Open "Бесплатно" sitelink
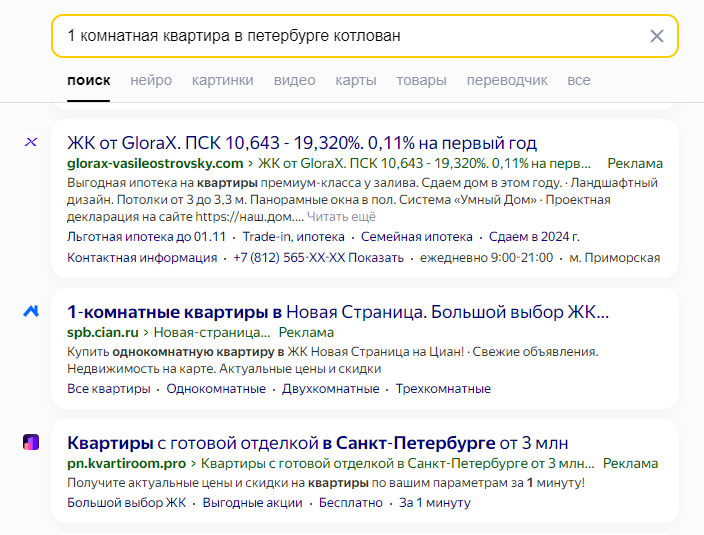 coord(351,503)
